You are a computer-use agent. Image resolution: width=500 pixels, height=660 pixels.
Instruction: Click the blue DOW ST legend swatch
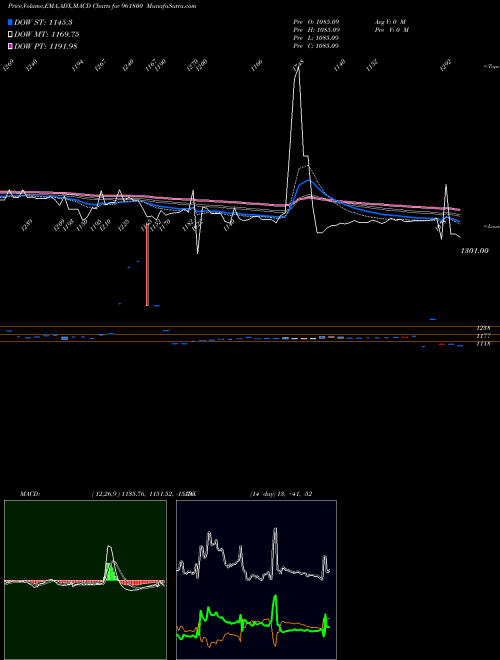pyautogui.click(x=10, y=22)
